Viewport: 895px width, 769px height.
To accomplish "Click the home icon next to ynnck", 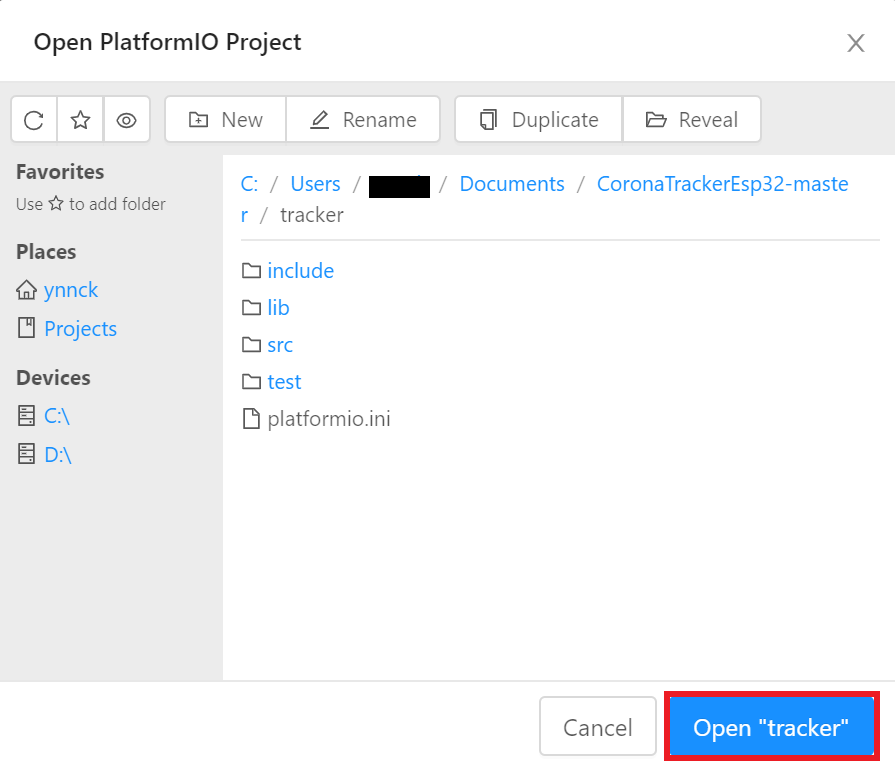I will point(26,289).
